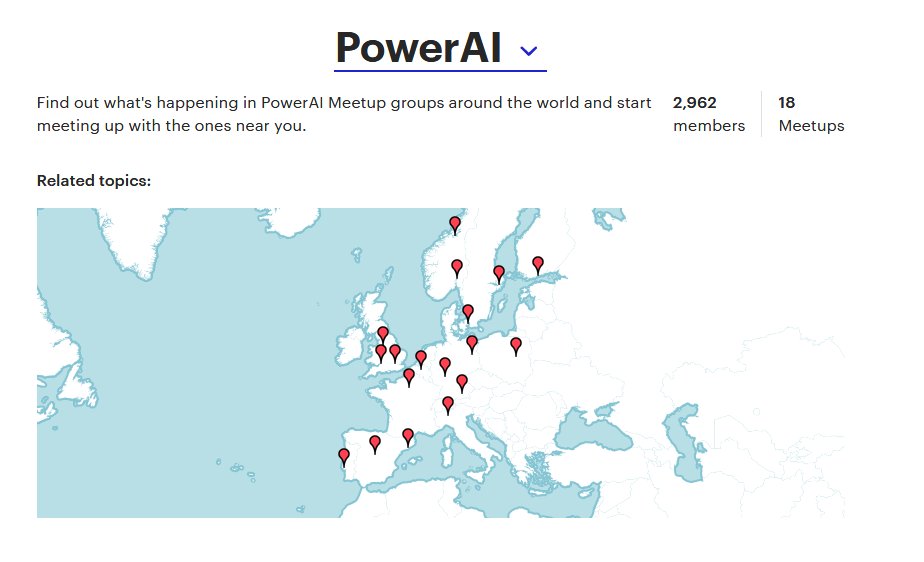Click the PowerAI title heading
Image resolution: width=924 pixels, height=562 pixels.
(x=418, y=48)
